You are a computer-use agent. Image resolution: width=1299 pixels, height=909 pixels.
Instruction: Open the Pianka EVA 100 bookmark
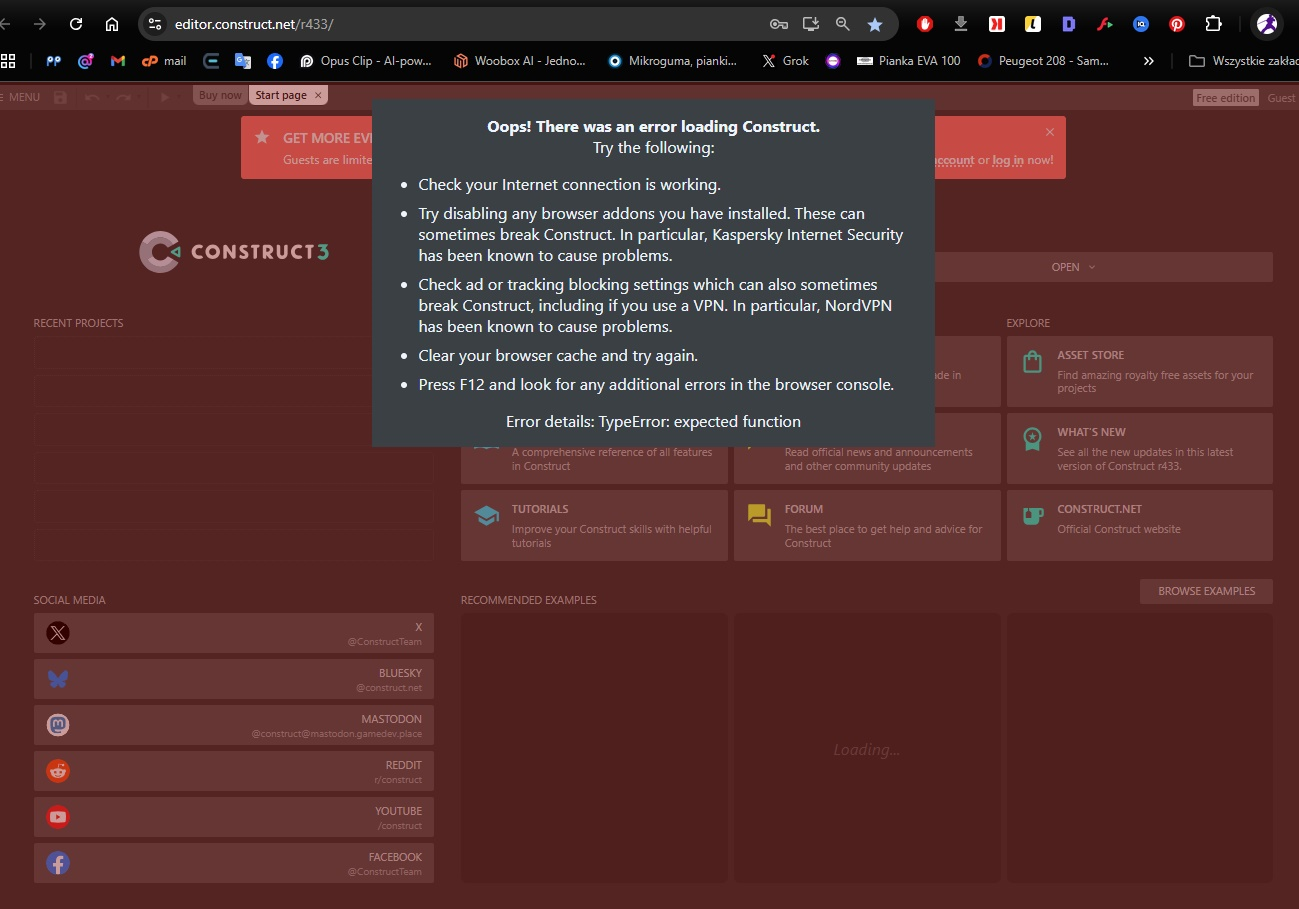pyautogui.click(x=909, y=61)
